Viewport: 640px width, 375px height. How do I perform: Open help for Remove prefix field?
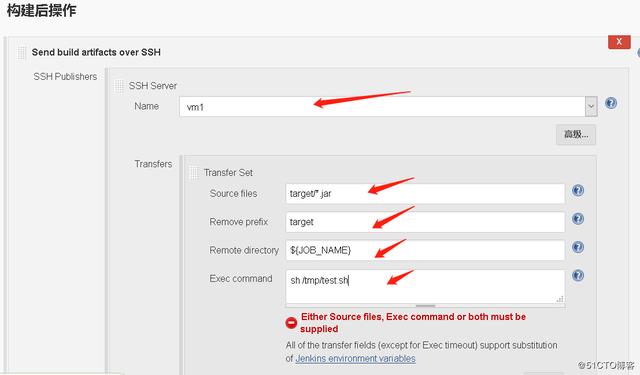coord(578,219)
